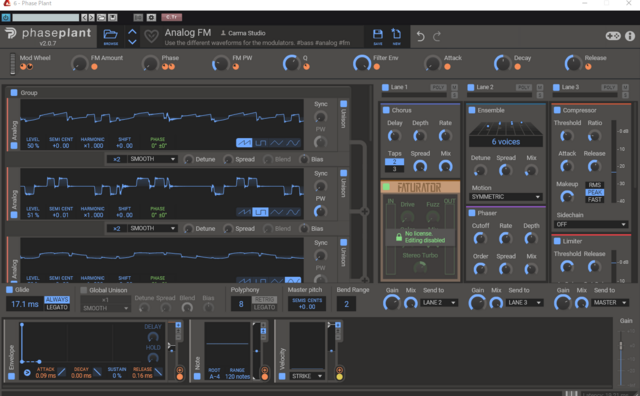Click the favorite heart icon

coord(151,37)
